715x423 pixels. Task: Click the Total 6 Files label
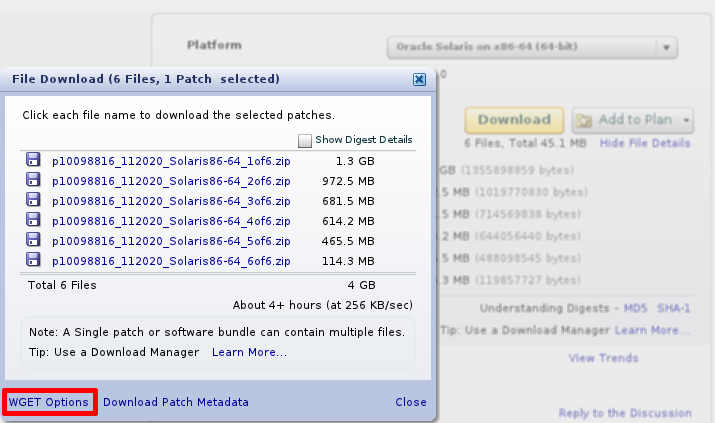pyautogui.click(x=62, y=285)
